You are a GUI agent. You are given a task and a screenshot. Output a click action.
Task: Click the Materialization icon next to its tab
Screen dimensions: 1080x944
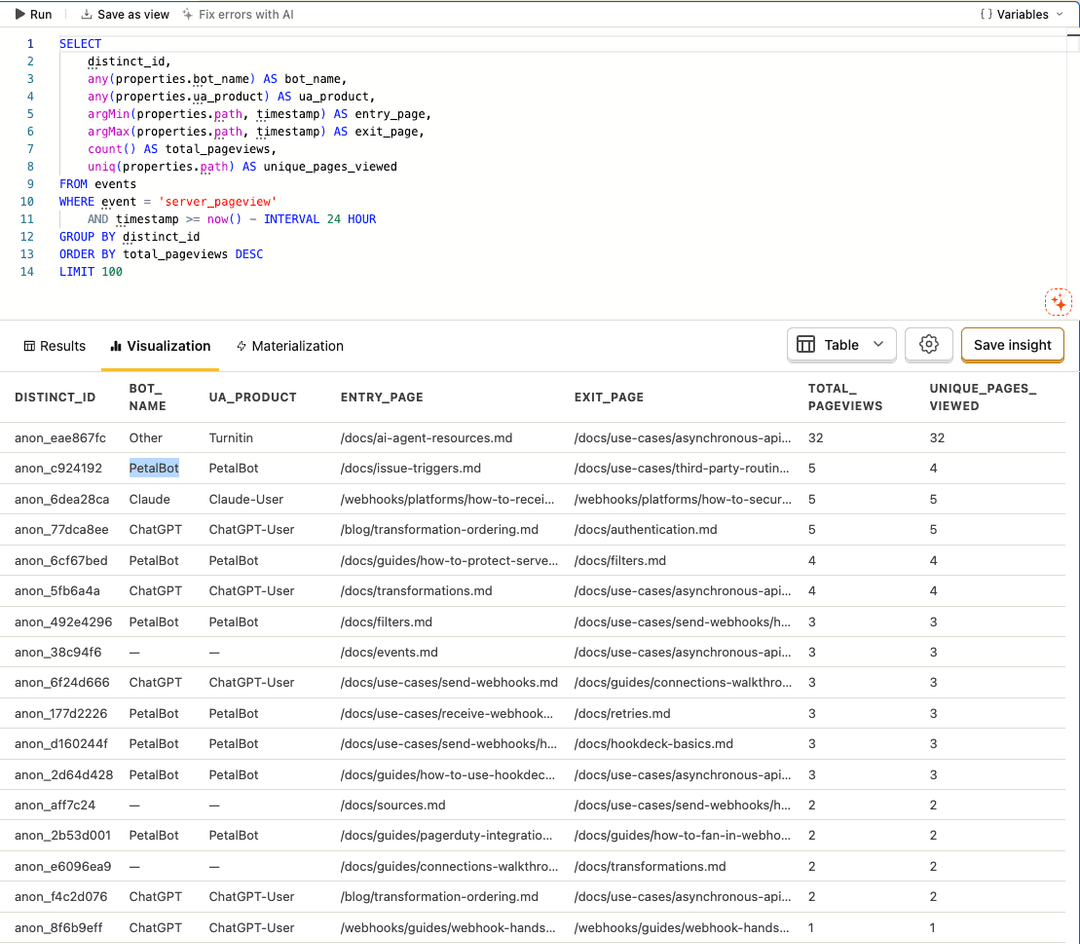240,346
